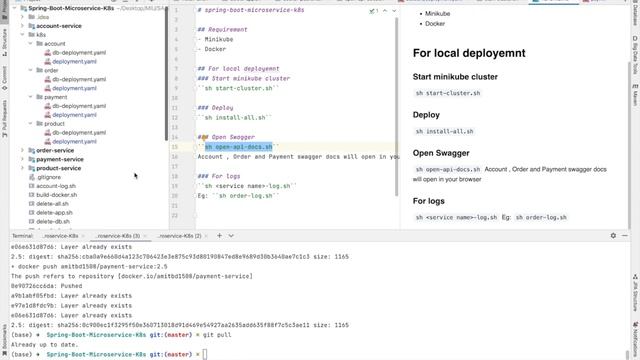Open deployment.yaml under account folder
The height and width of the screenshot is (360, 640).
click(x=74, y=62)
